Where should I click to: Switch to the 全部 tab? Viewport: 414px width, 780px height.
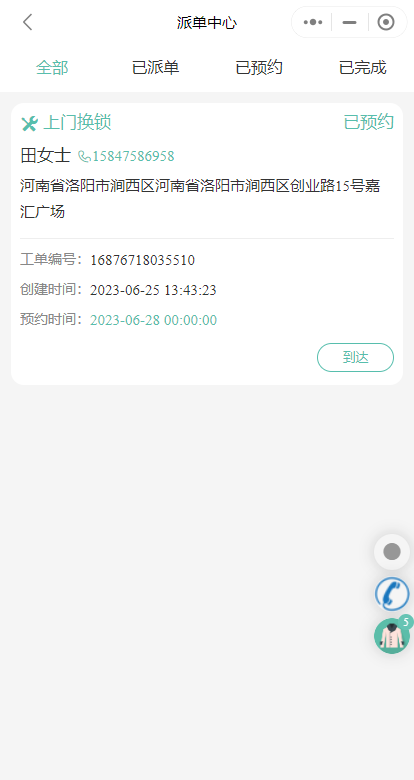click(52, 68)
